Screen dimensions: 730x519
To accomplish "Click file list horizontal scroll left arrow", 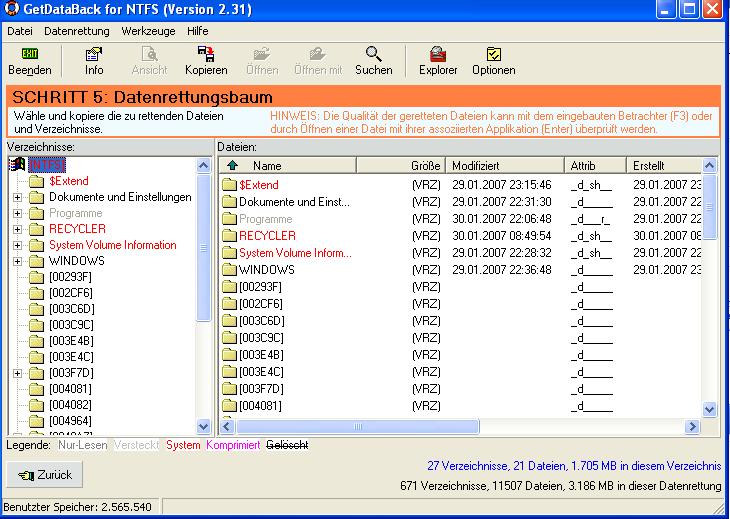I will (227, 426).
